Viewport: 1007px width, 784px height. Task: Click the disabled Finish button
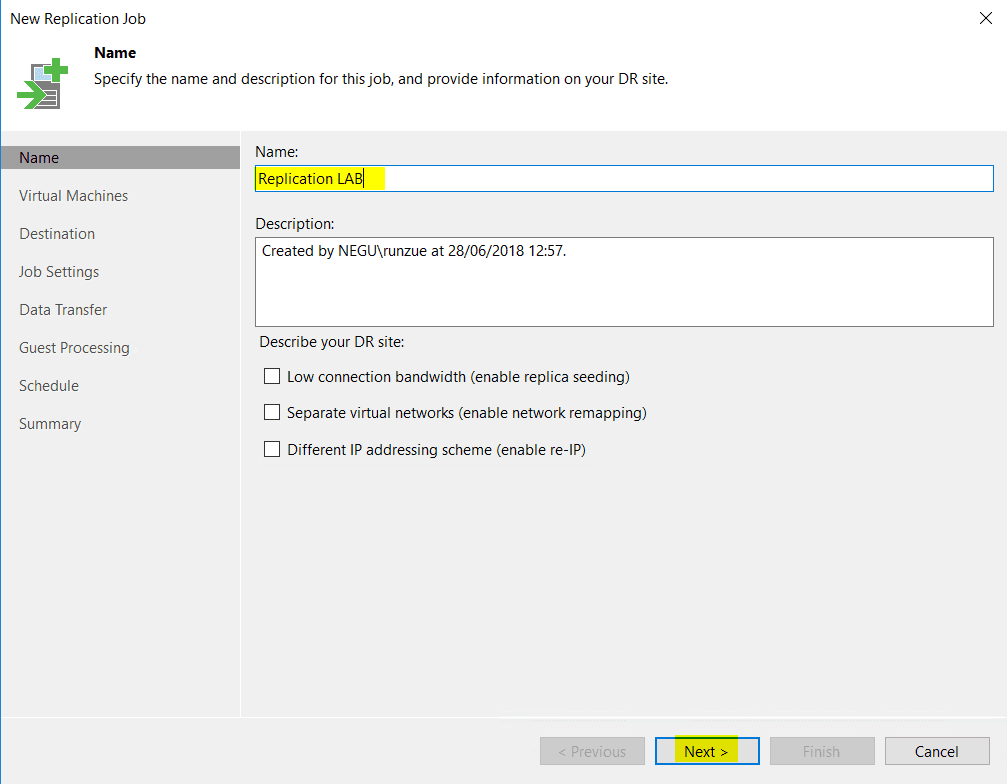click(x=822, y=751)
